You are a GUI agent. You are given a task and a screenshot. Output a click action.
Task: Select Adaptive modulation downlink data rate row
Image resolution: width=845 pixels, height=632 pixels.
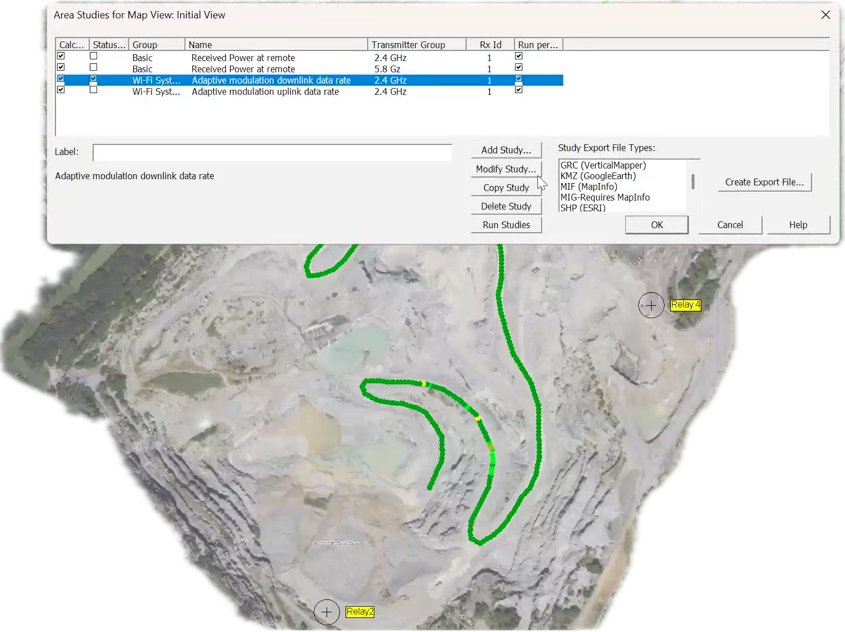pyautogui.click(x=309, y=80)
